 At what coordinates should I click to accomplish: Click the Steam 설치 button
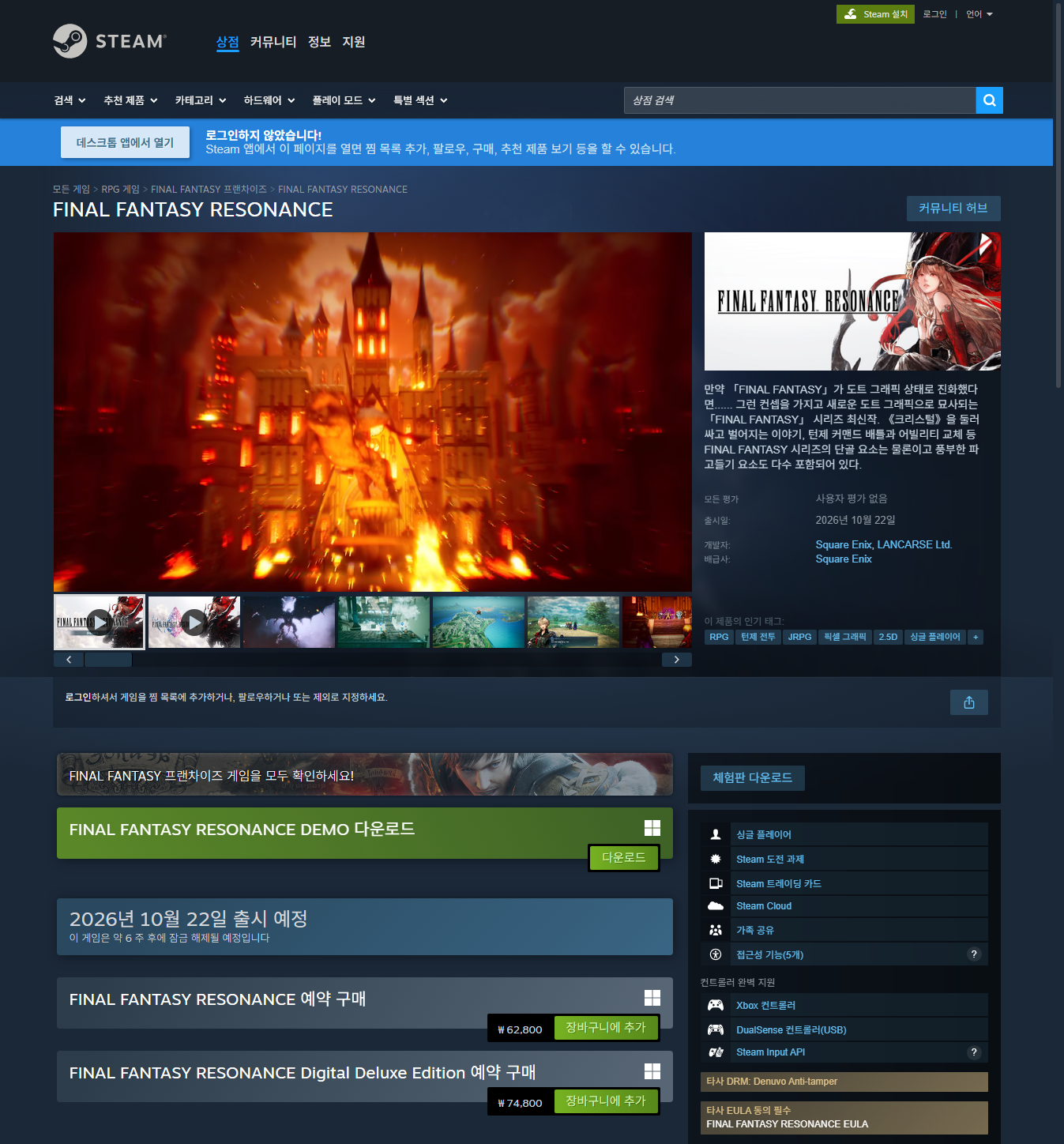[875, 14]
